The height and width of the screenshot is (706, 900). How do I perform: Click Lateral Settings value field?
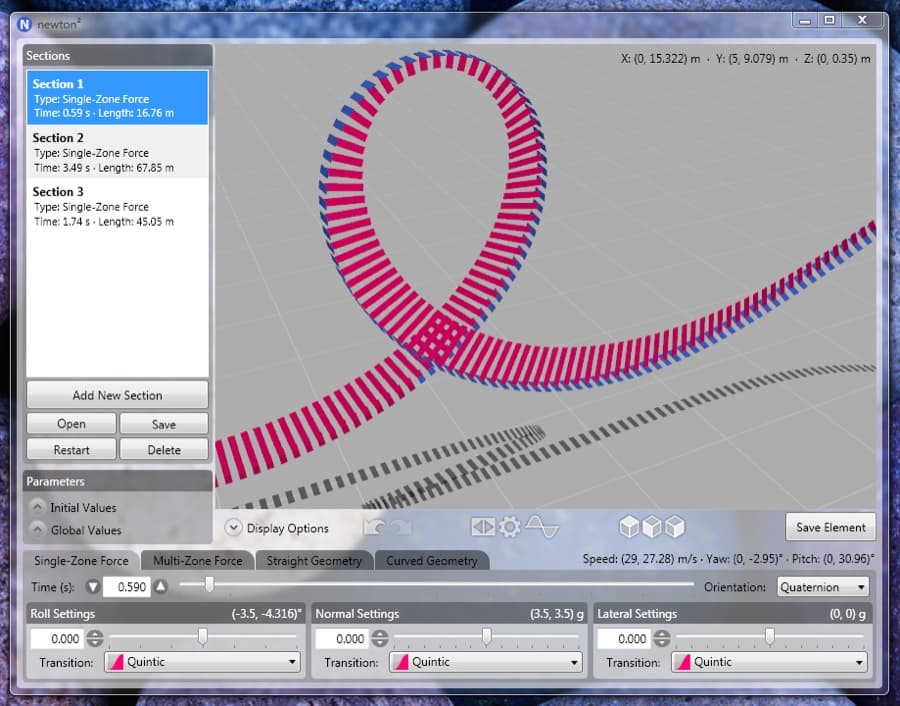pyautogui.click(x=624, y=638)
